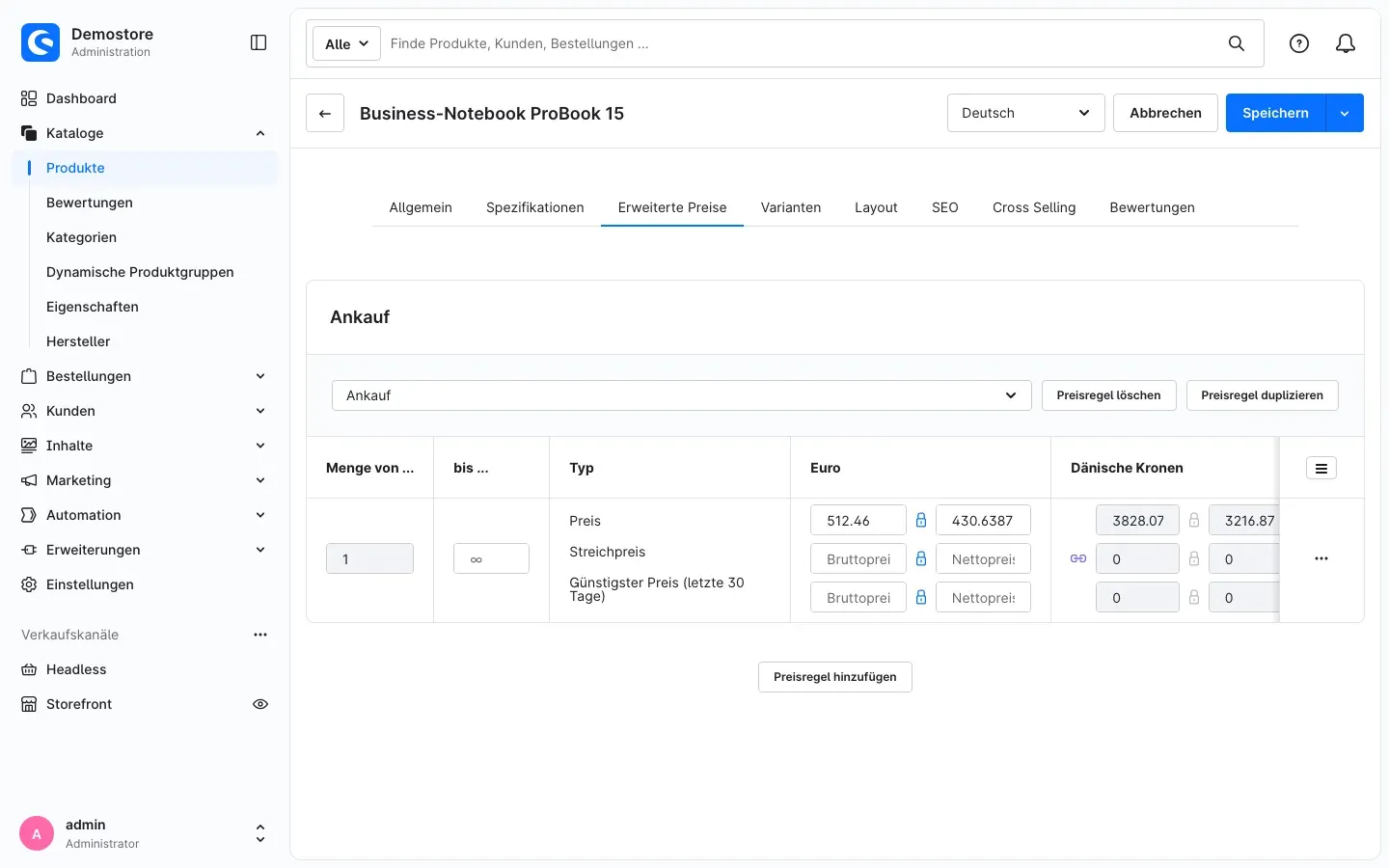Toggle the Euro Günstigster Preis lock icon
1389x868 pixels.
click(921, 597)
